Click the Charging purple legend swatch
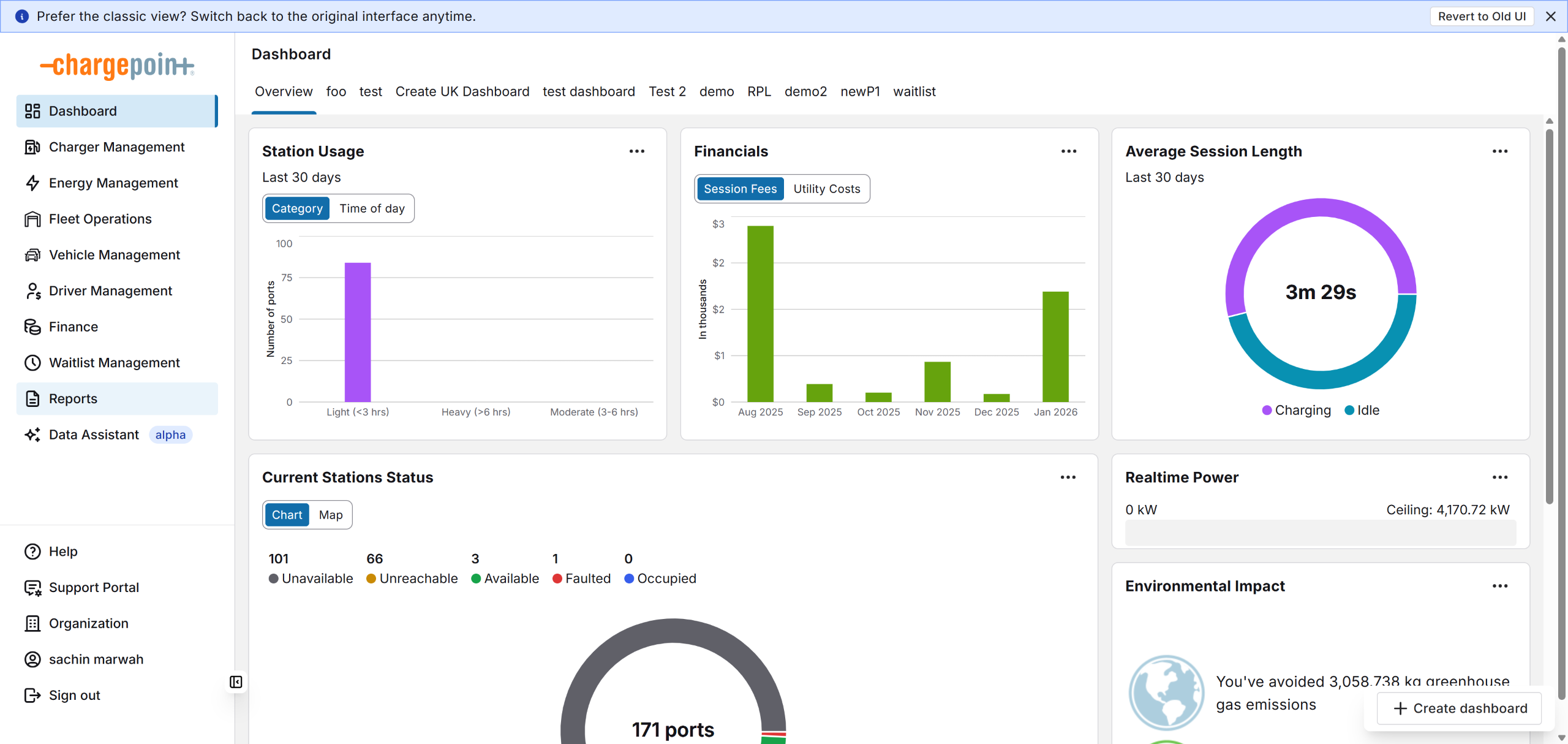Image resolution: width=1568 pixels, height=744 pixels. coord(1267,411)
